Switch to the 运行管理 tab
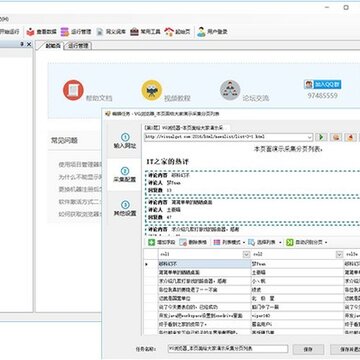Image resolution: width=360 pixels, height=360 pixels. (79, 46)
